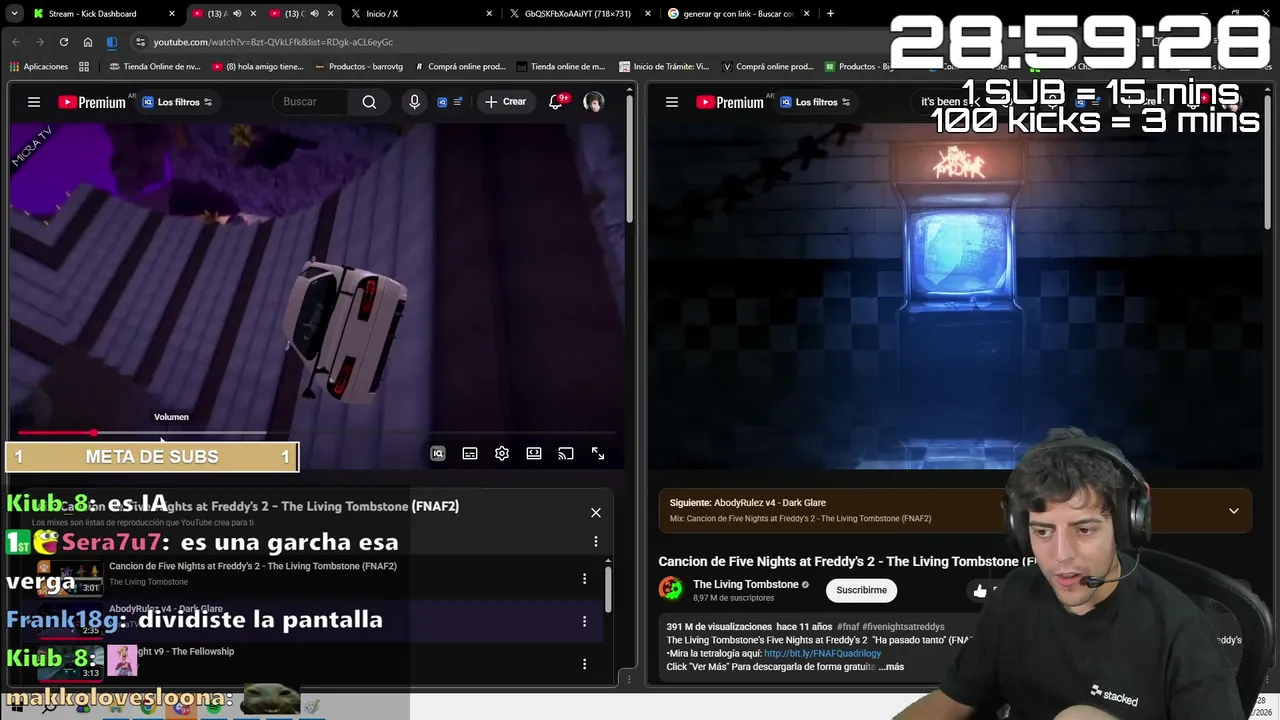Open options for The Fellowship playlist item
Viewport: 1280px width, 720px height.
coord(585,664)
